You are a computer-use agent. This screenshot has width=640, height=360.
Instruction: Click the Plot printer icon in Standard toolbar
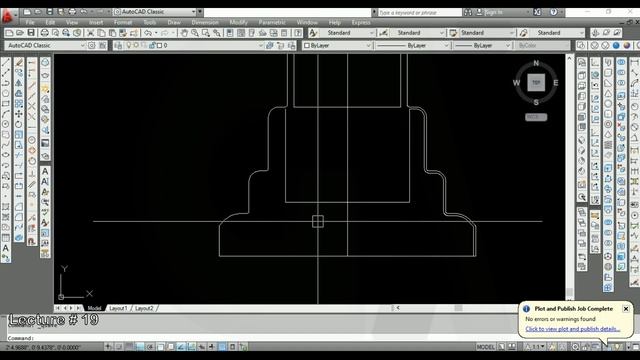coord(44,33)
